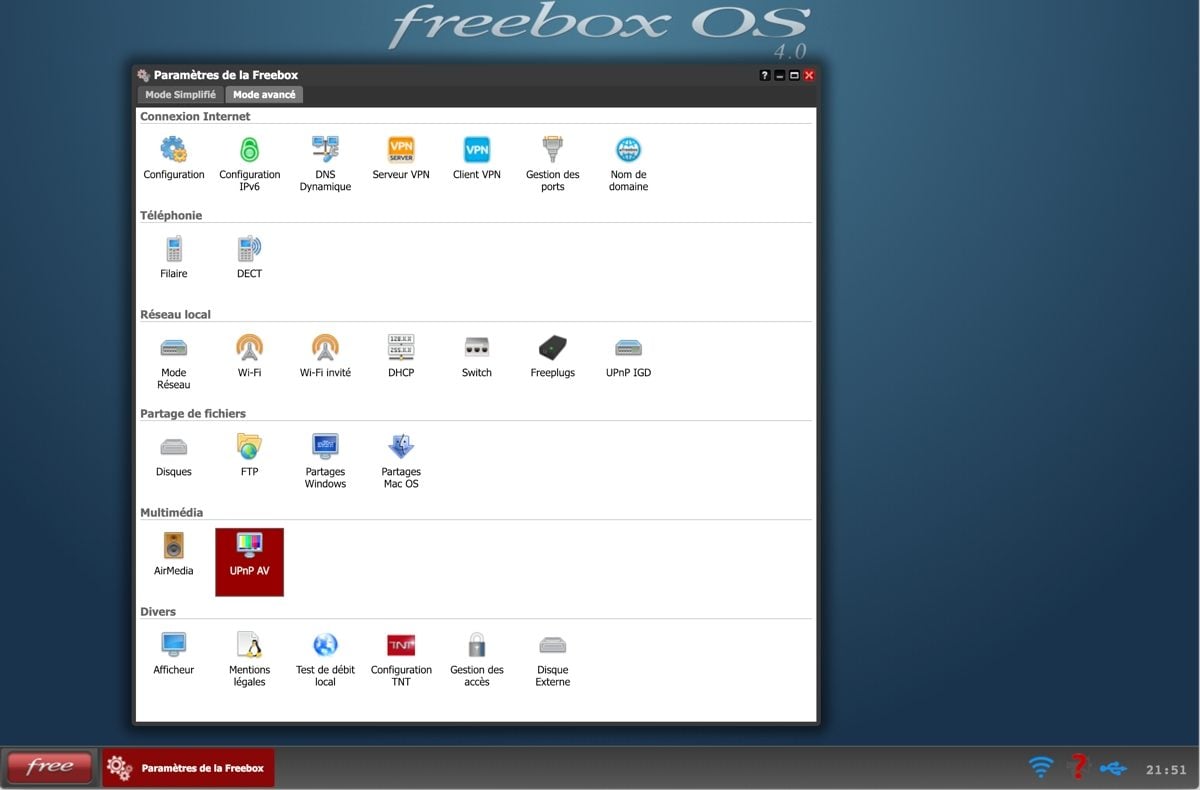Switch to Mode Simplifié tab
This screenshot has width=1200, height=790.
180,95
